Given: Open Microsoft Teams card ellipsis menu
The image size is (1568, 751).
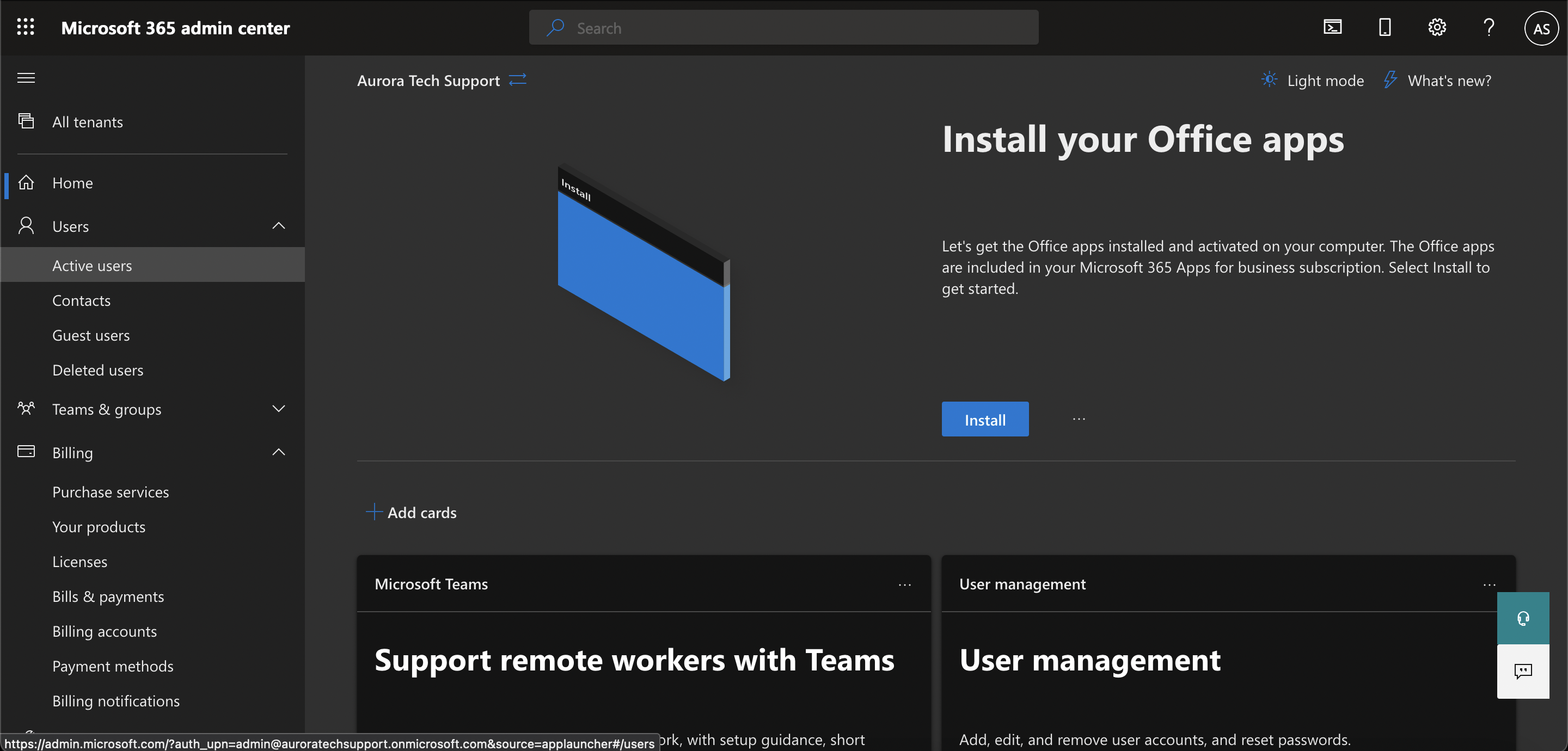Looking at the screenshot, I should 904,584.
